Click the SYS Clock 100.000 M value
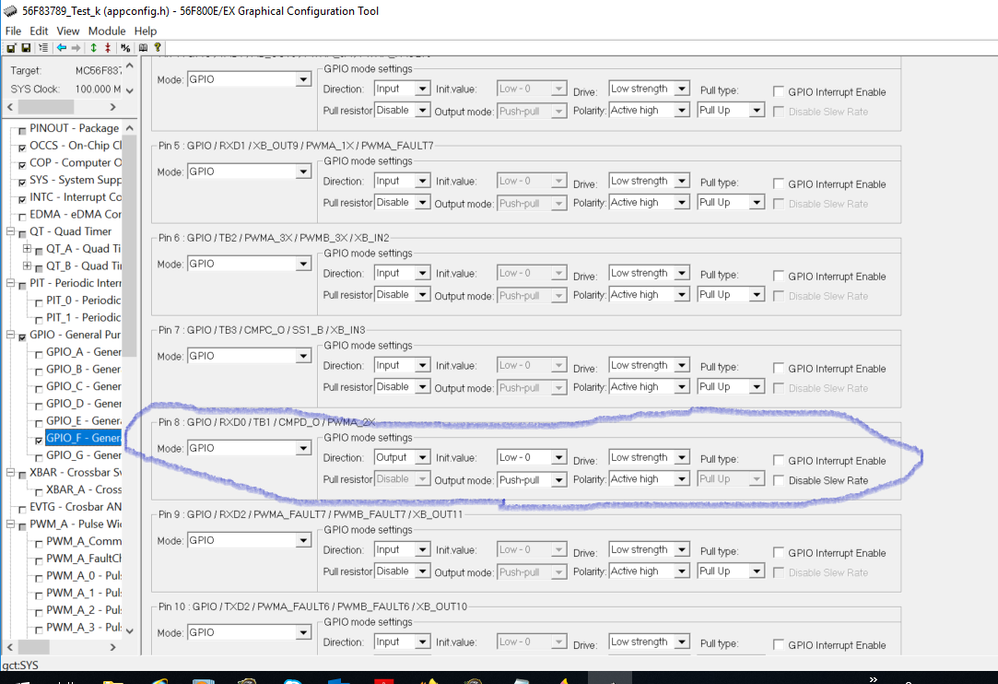The image size is (998, 684). [x=98, y=89]
